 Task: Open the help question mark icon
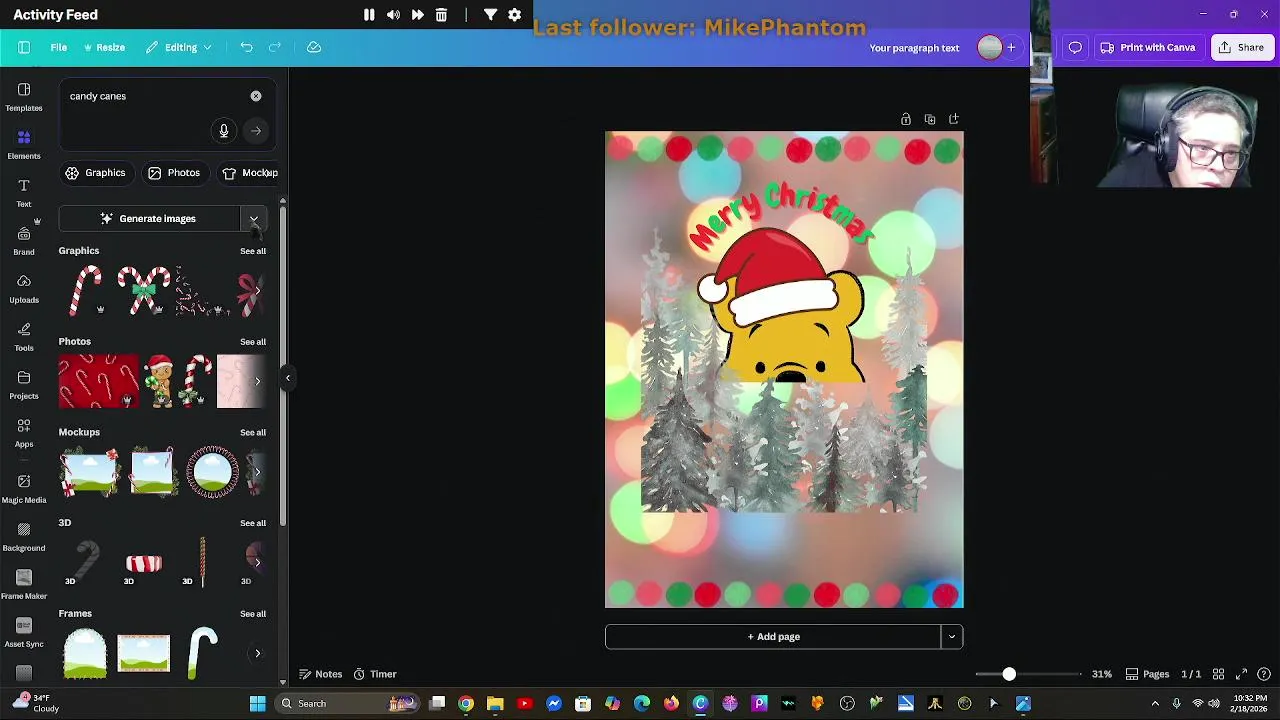[1264, 674]
